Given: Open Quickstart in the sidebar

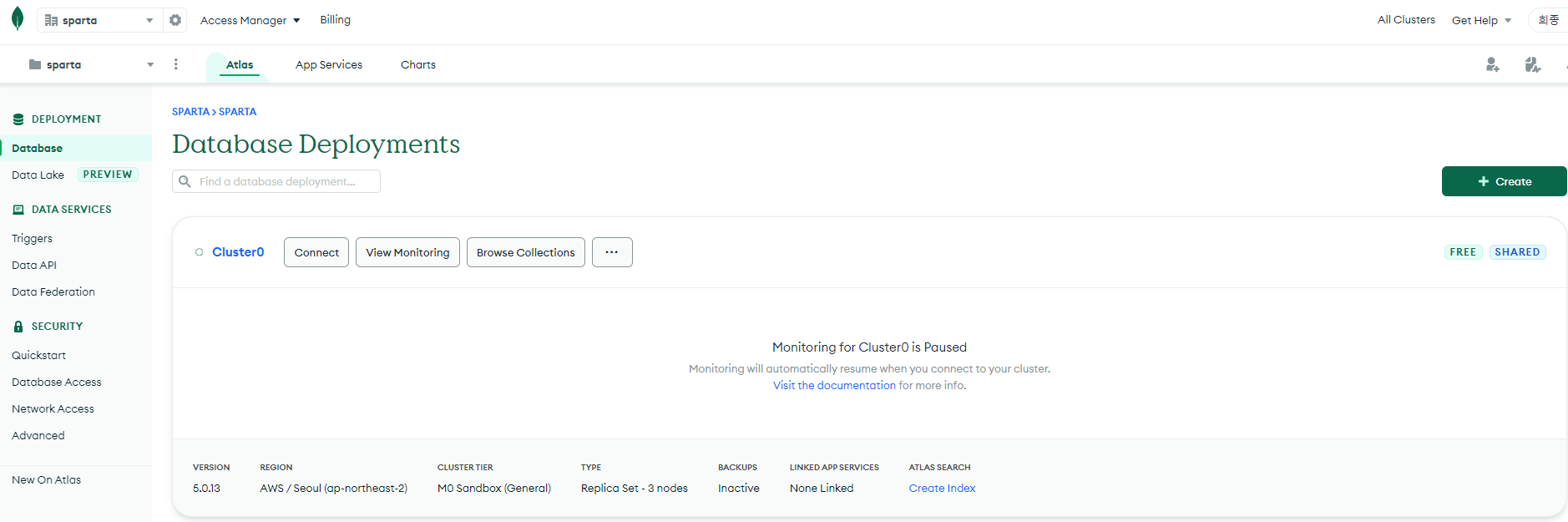Looking at the screenshot, I should coord(38,355).
